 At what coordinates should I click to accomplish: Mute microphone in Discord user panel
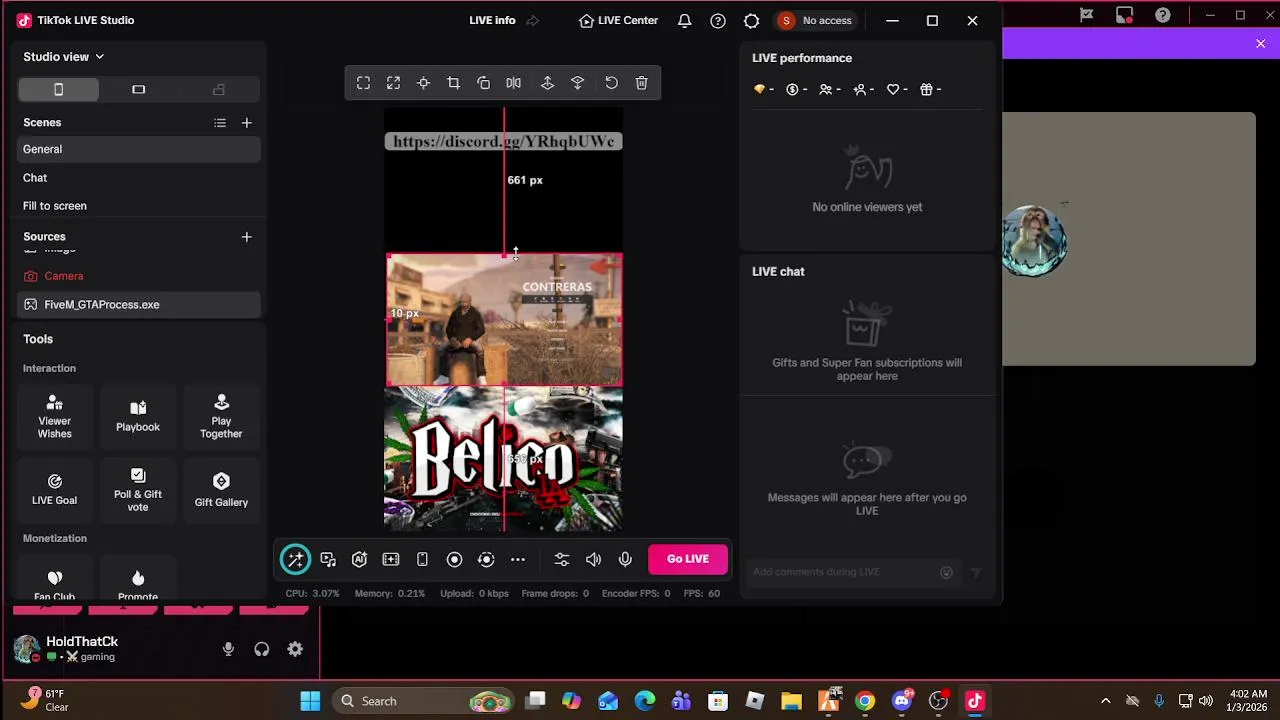[x=228, y=649]
